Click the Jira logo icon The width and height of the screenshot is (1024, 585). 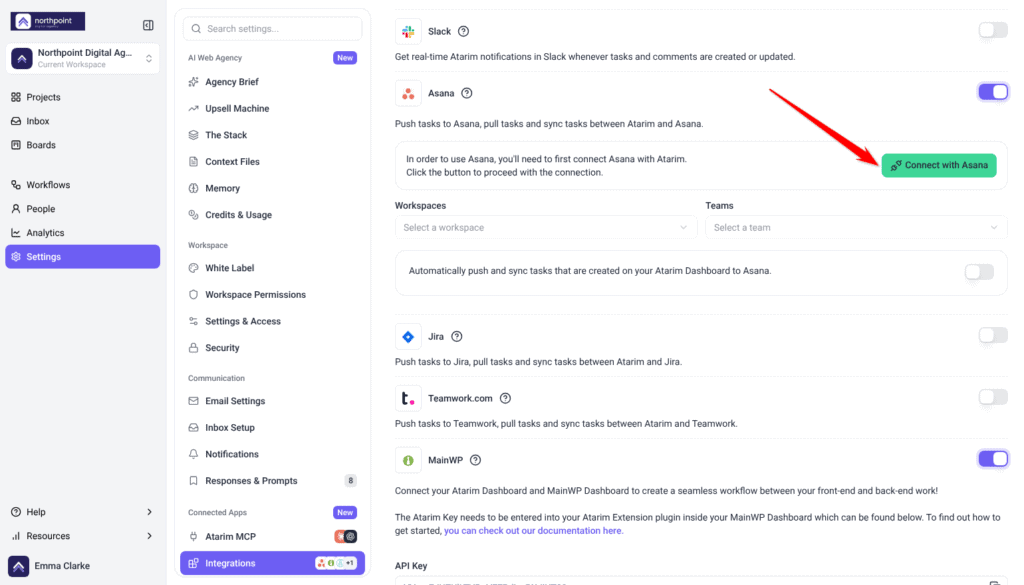click(408, 337)
